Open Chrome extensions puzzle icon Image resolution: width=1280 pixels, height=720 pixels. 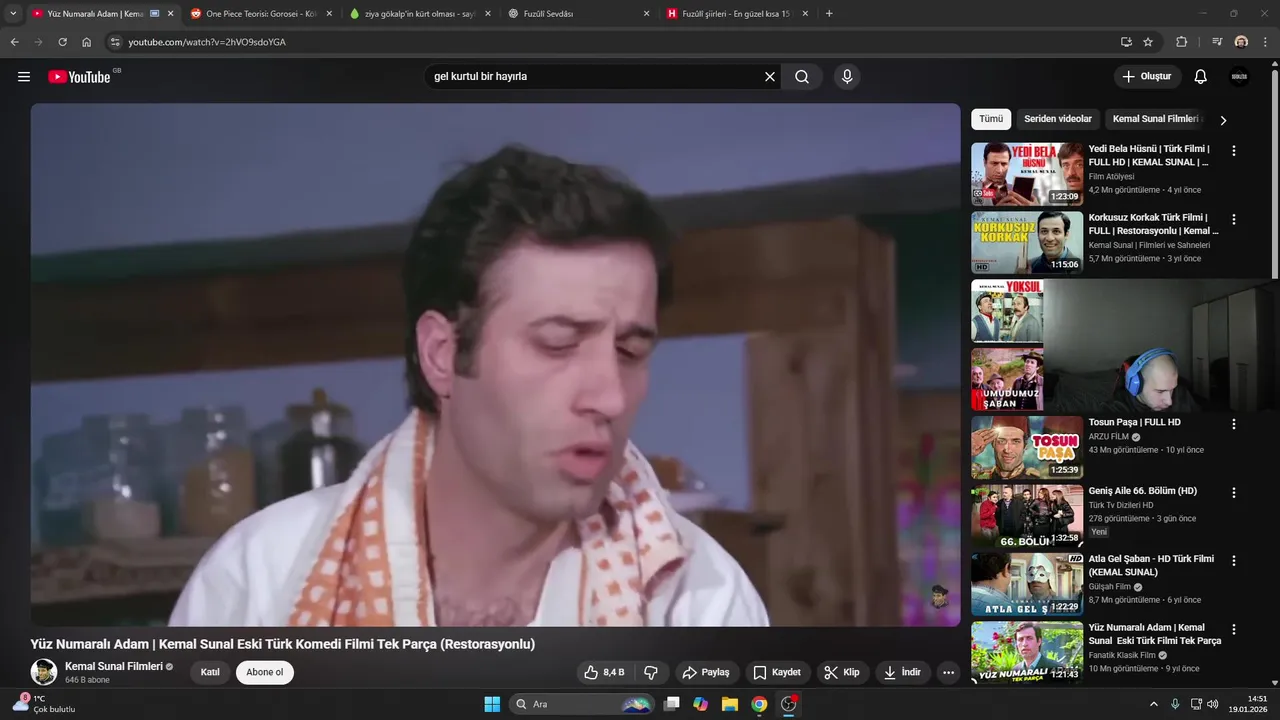tap(1182, 42)
